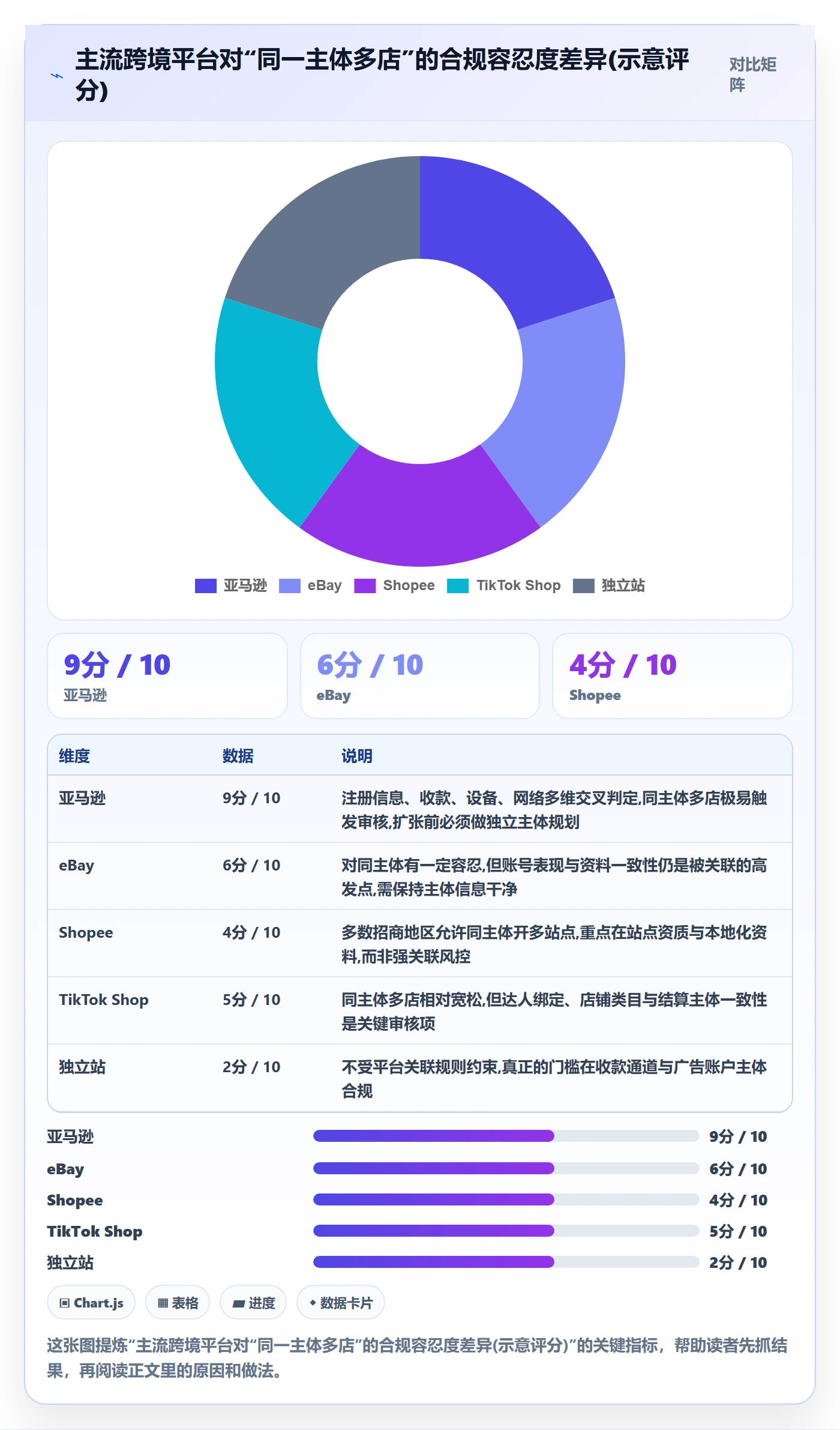Click 亚马逊 in the table's first column
The width and height of the screenshot is (840, 1430).
[82, 798]
